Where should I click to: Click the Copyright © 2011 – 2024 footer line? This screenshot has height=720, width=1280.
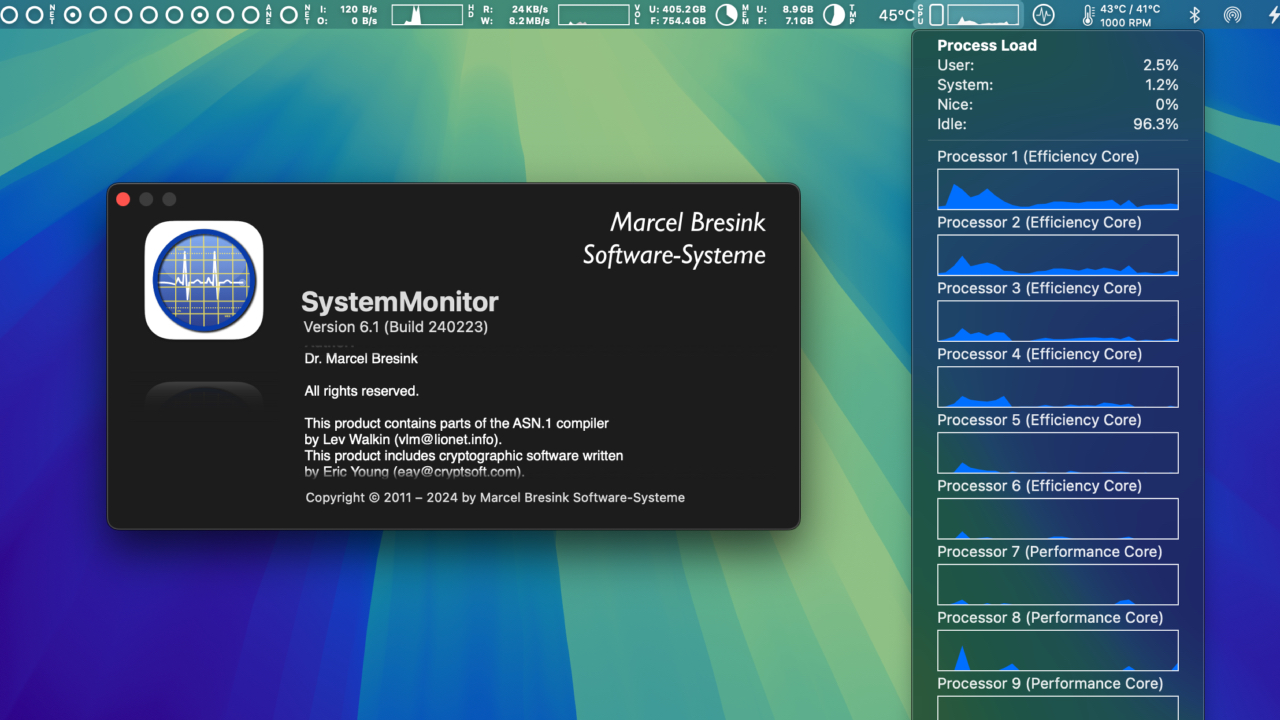coord(495,497)
